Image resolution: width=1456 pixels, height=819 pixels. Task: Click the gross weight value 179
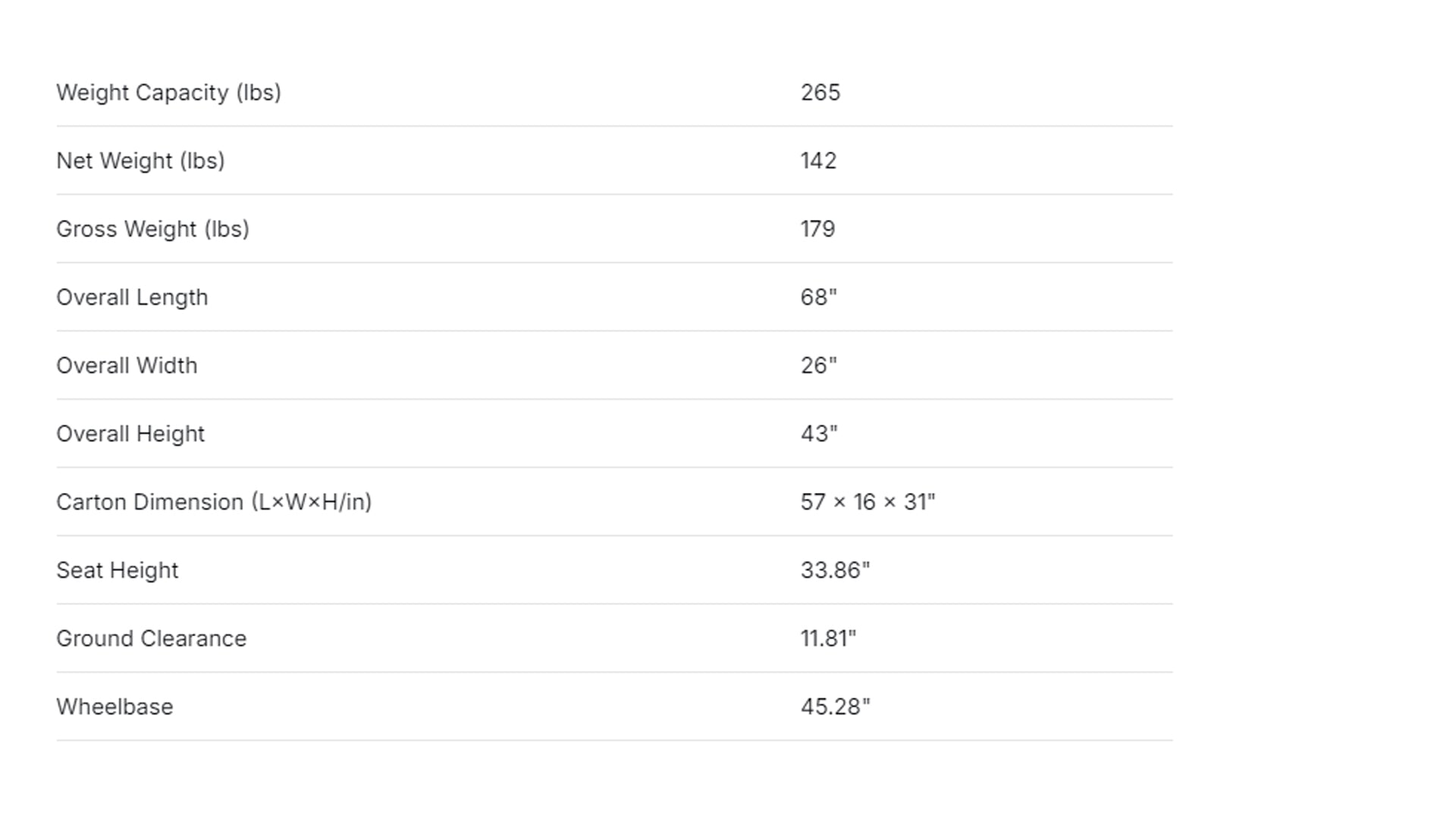(817, 229)
